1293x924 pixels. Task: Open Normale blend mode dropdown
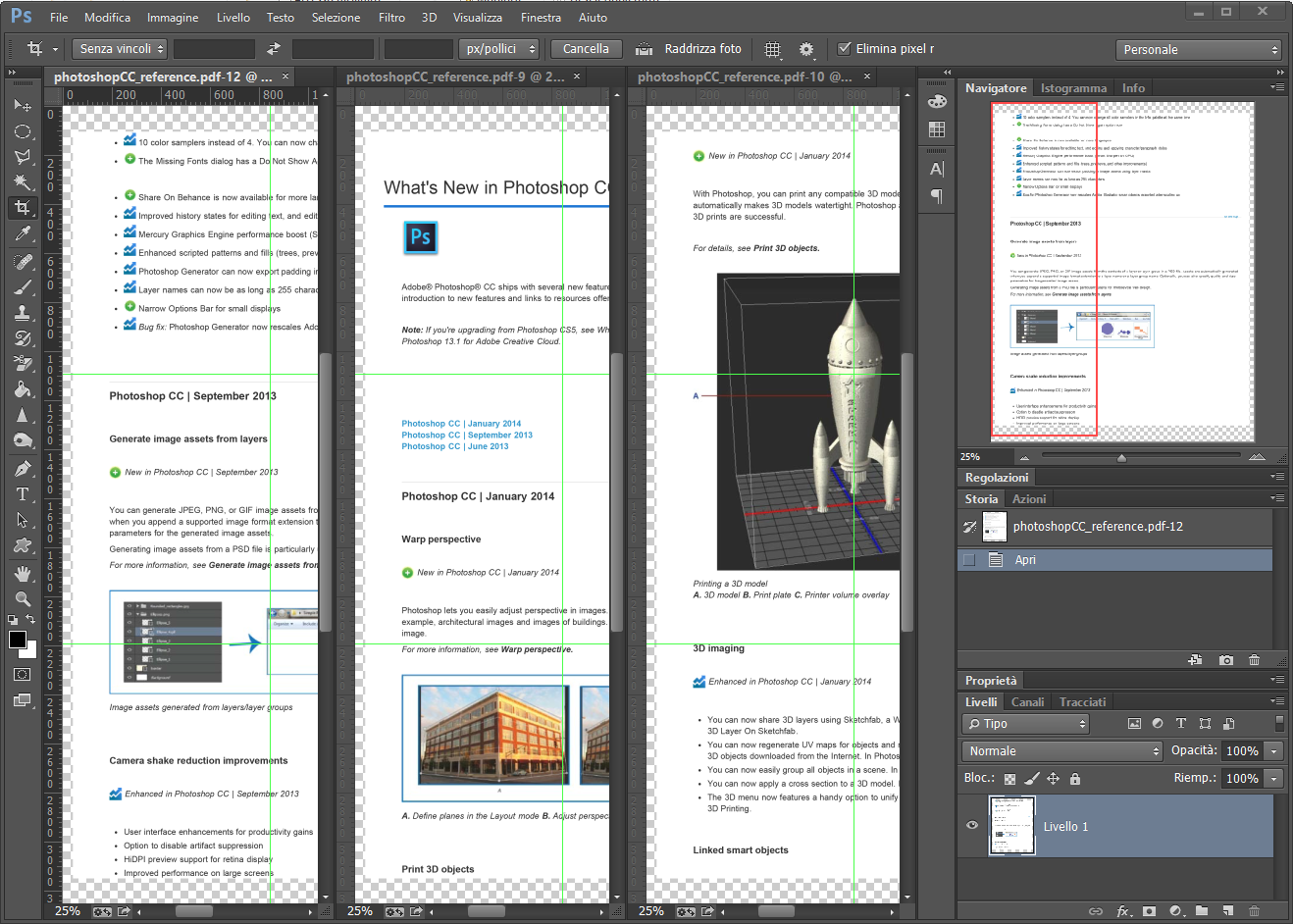pyautogui.click(x=1062, y=751)
